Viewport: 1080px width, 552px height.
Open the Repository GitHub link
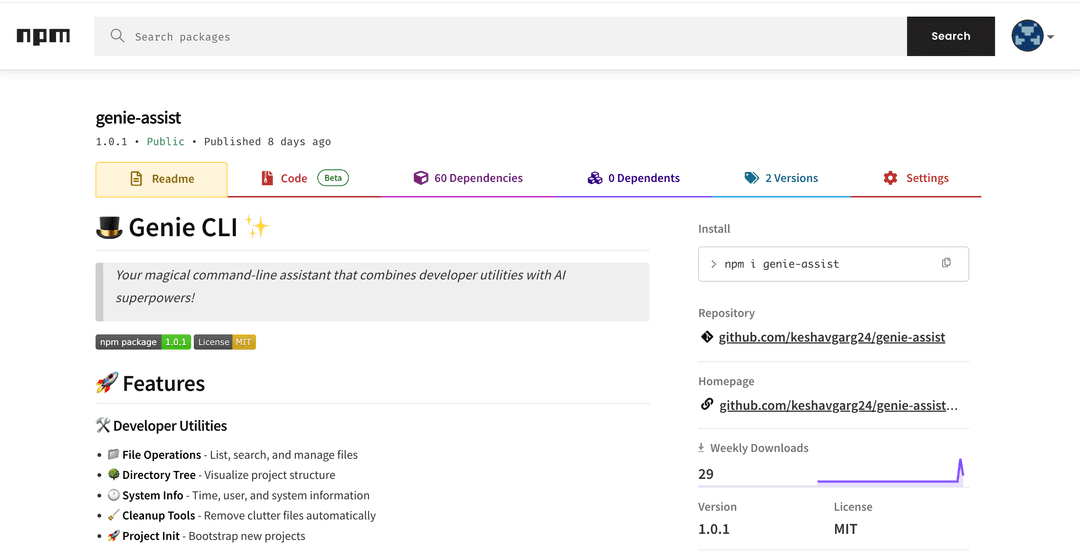tap(832, 337)
